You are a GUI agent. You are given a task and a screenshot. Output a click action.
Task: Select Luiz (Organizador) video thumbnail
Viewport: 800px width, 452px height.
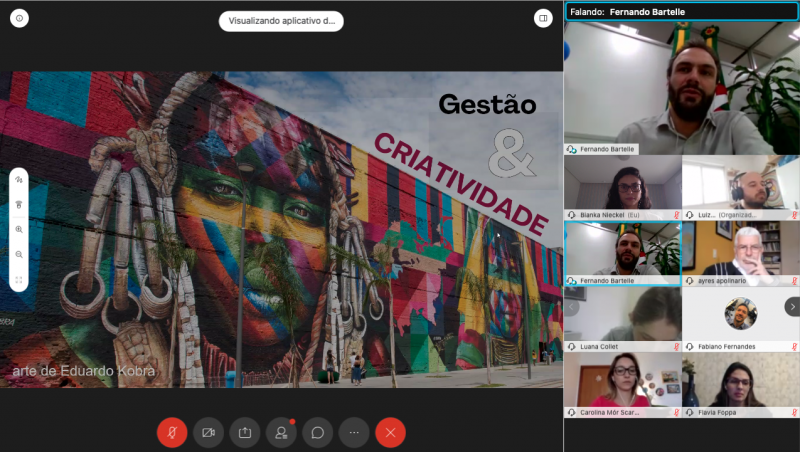(x=741, y=188)
